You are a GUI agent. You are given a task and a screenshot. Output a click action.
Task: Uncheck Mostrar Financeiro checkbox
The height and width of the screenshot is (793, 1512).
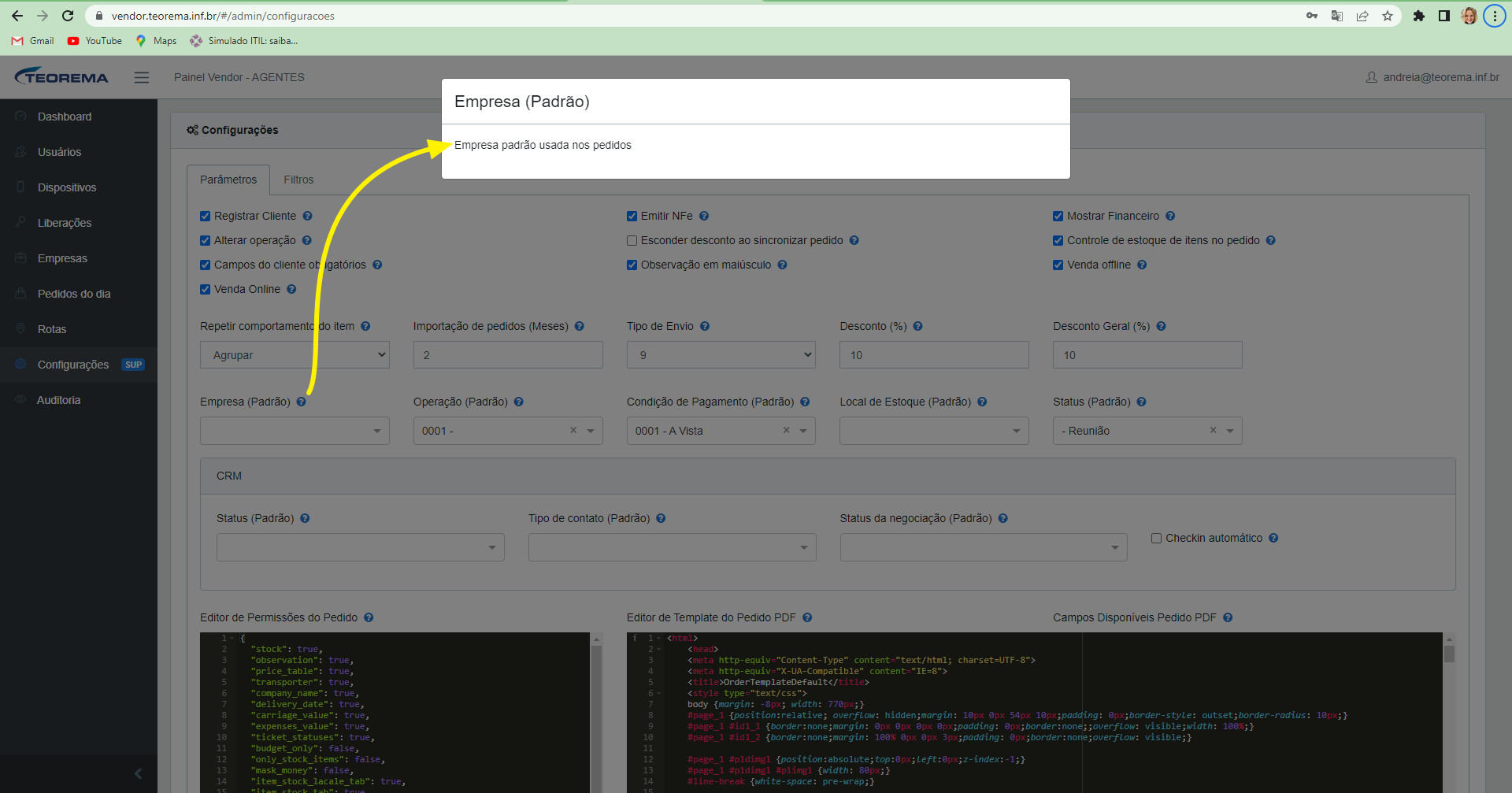(x=1058, y=216)
